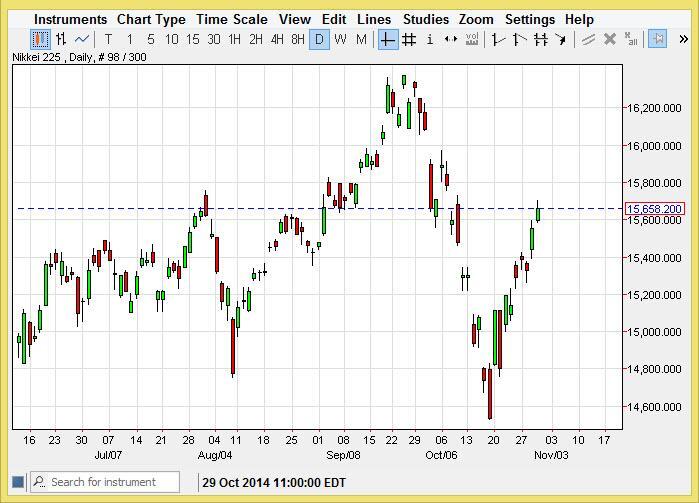Select the 1H timeframe button
This screenshot has width=699, height=503.
pos(234,40)
